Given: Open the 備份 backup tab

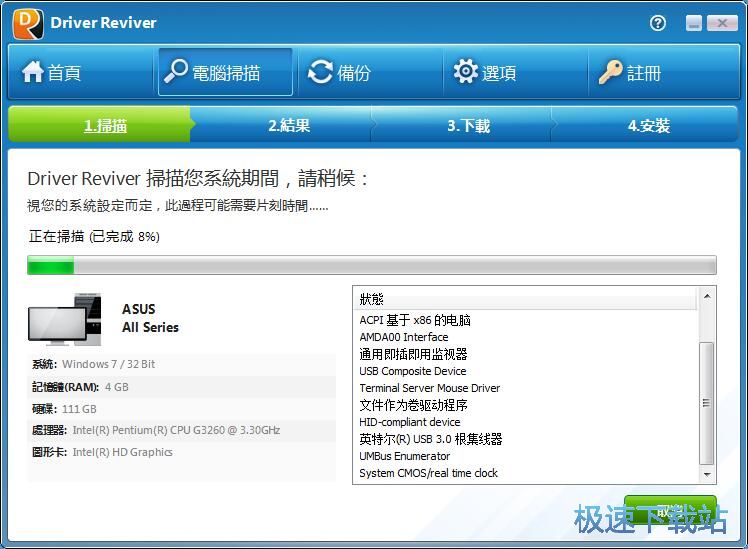Looking at the screenshot, I should click(371, 73).
